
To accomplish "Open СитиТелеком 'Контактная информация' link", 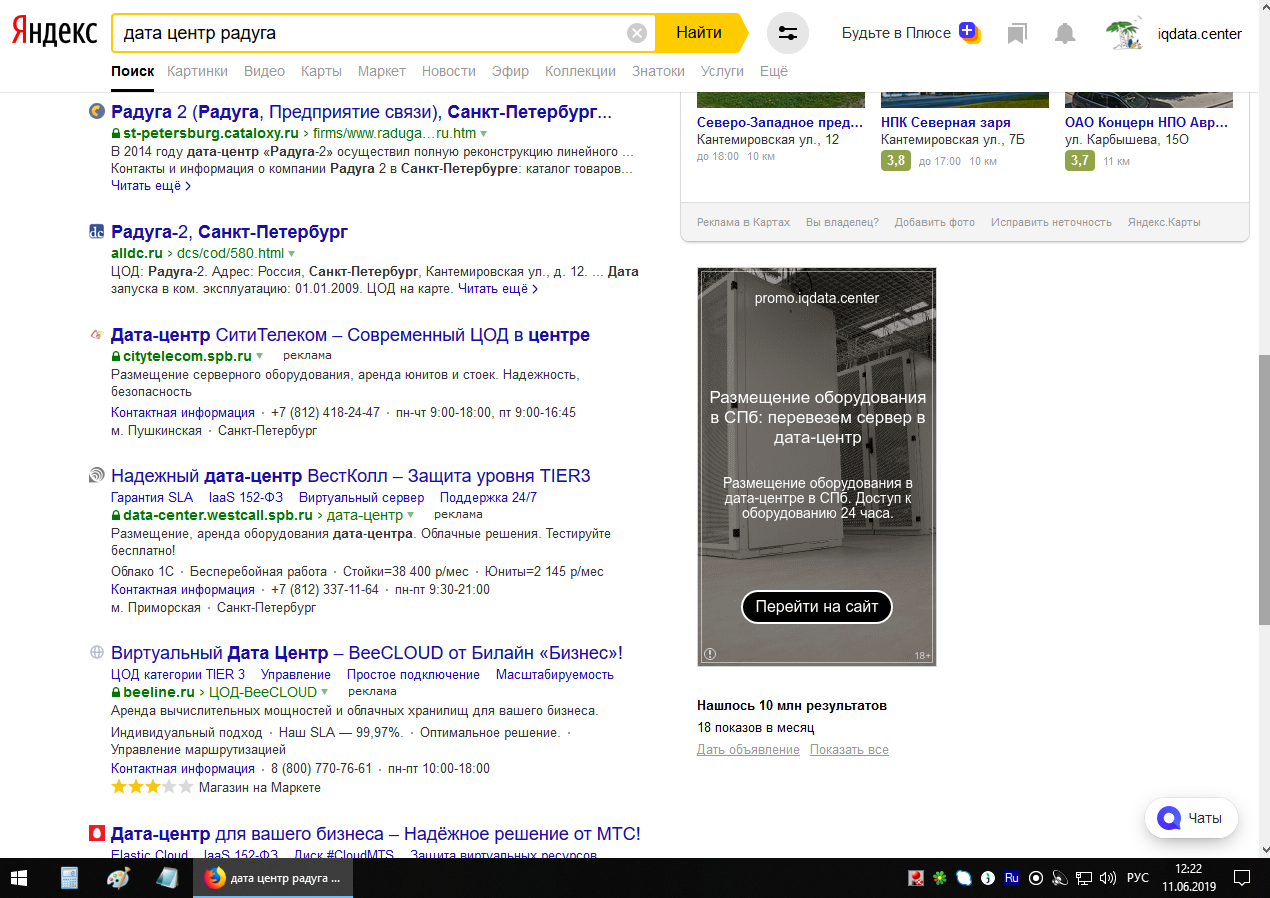I will coord(183,413).
